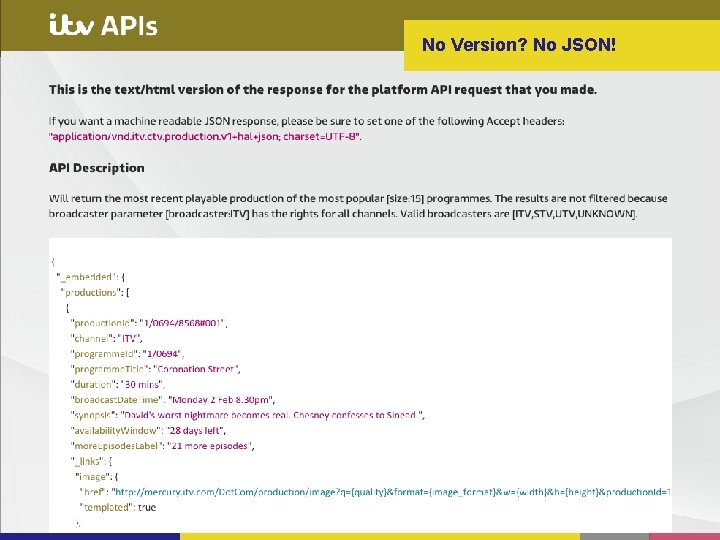Viewport: 720px width, 540px height.
Task: Click the "channel": "ITV" line
Action: pos(107,338)
